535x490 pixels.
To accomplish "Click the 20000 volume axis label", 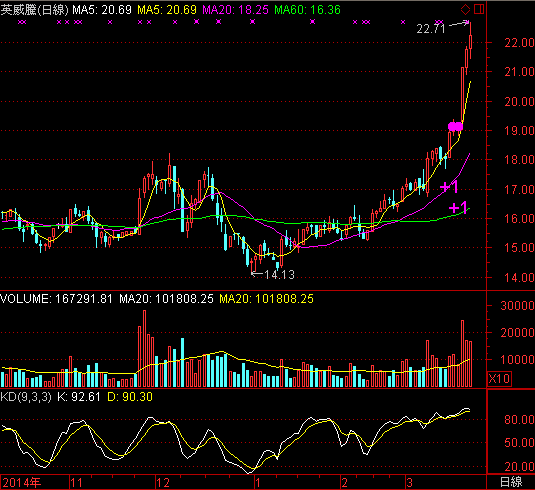I will (x=517, y=333).
